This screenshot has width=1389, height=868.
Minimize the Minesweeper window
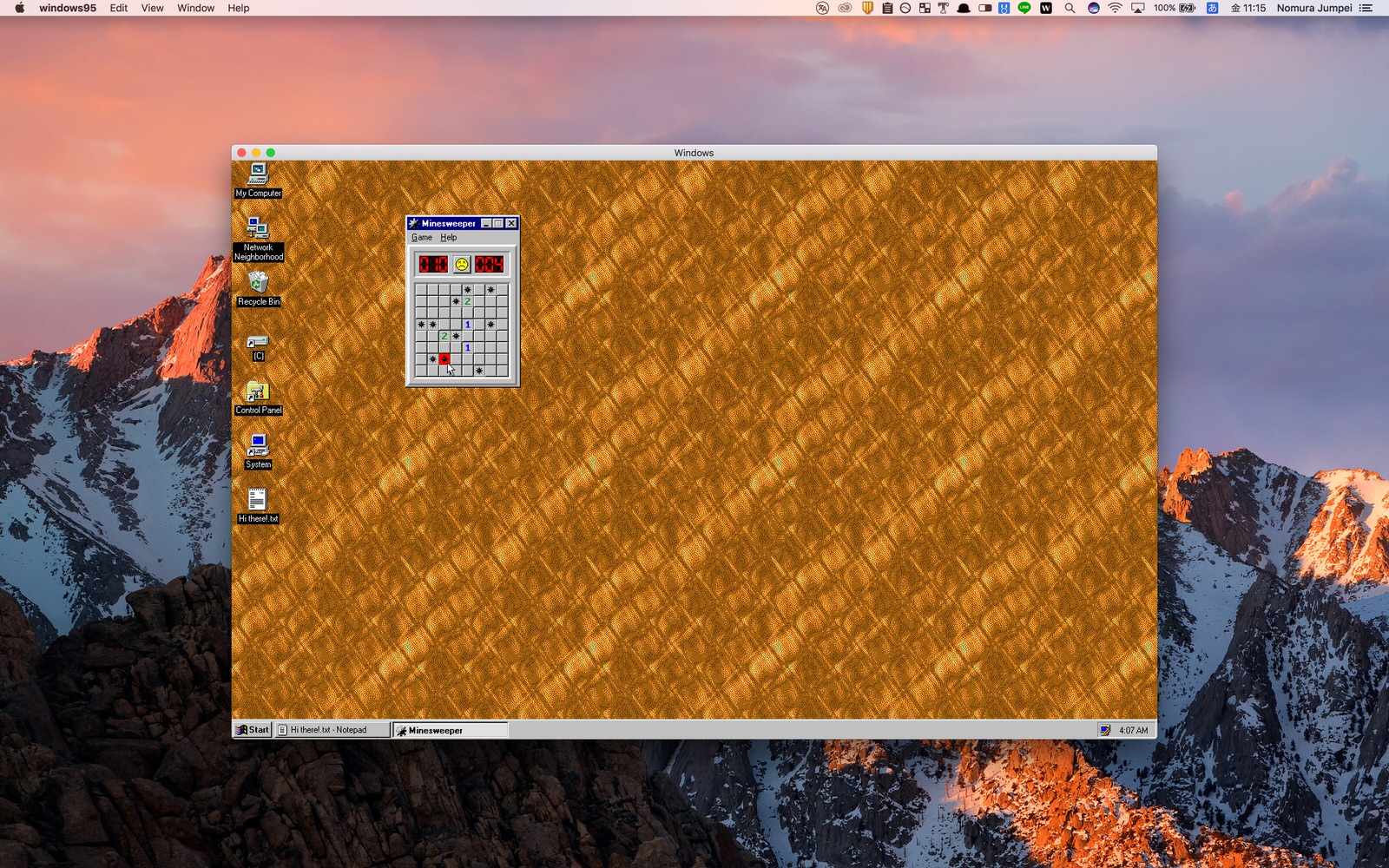click(x=487, y=223)
